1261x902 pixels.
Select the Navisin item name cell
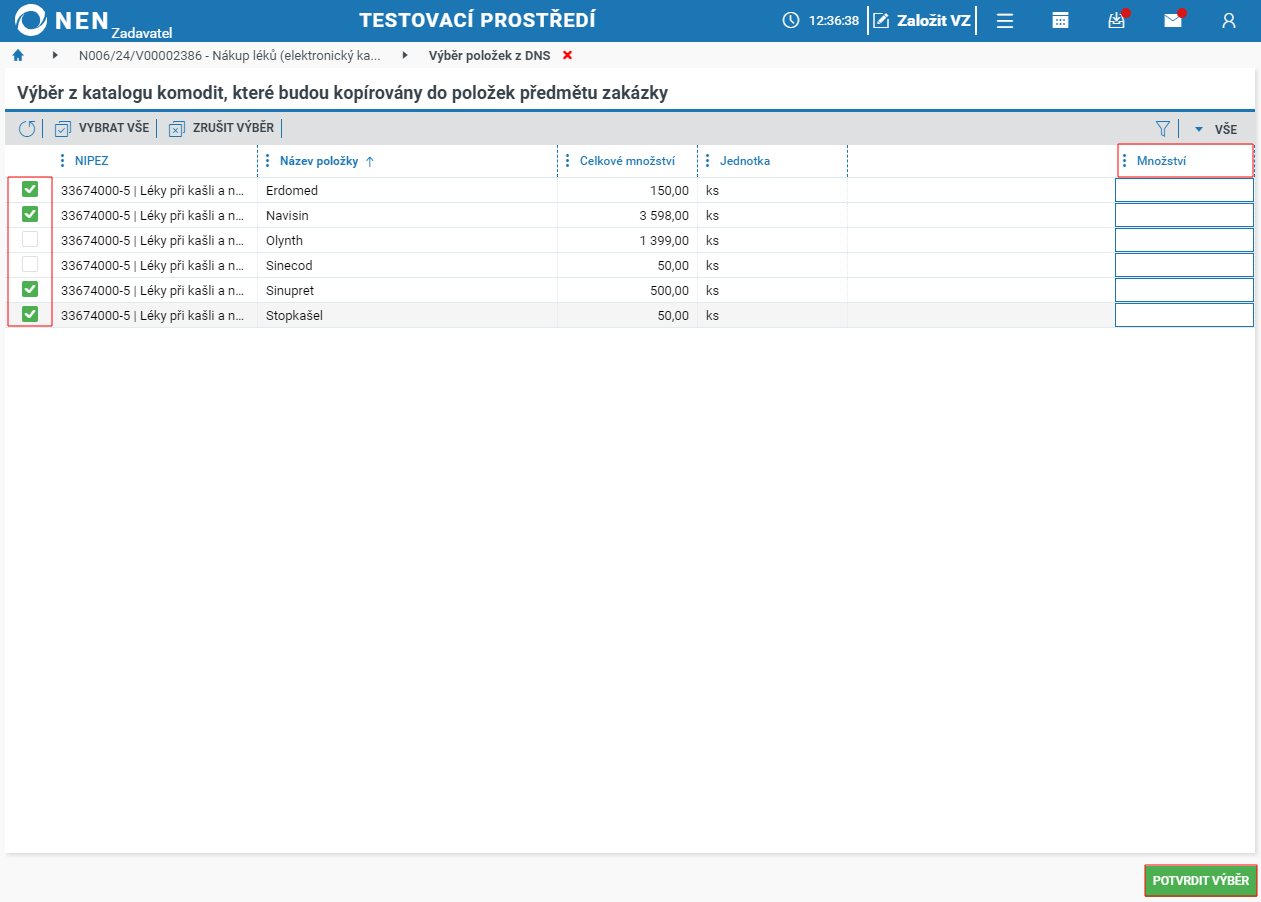click(x=407, y=215)
